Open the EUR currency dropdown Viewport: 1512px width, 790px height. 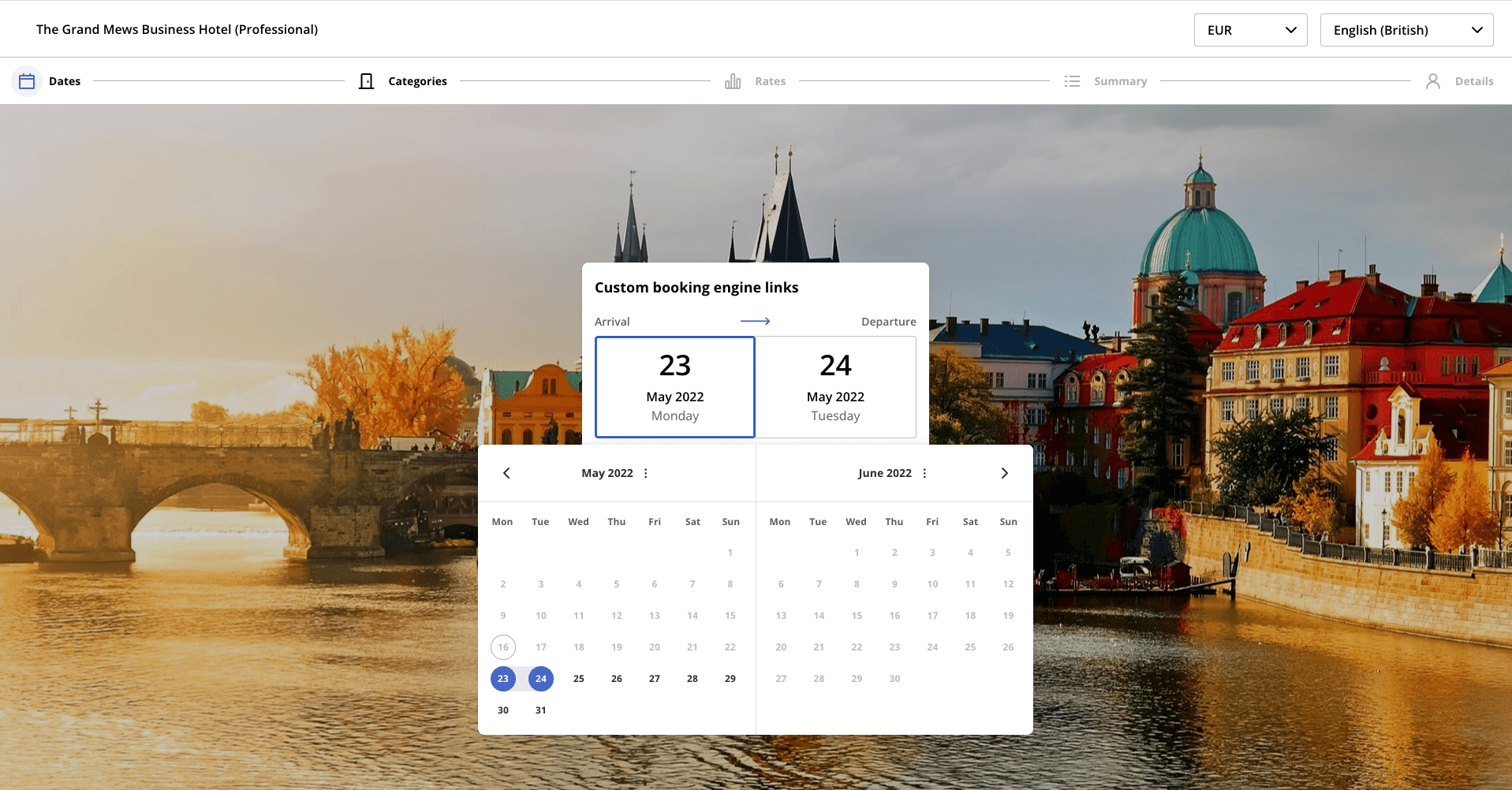[1250, 30]
